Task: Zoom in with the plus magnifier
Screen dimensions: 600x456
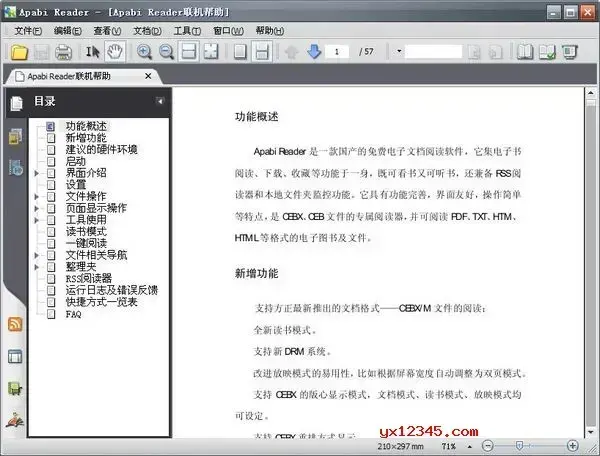Action: point(144,52)
